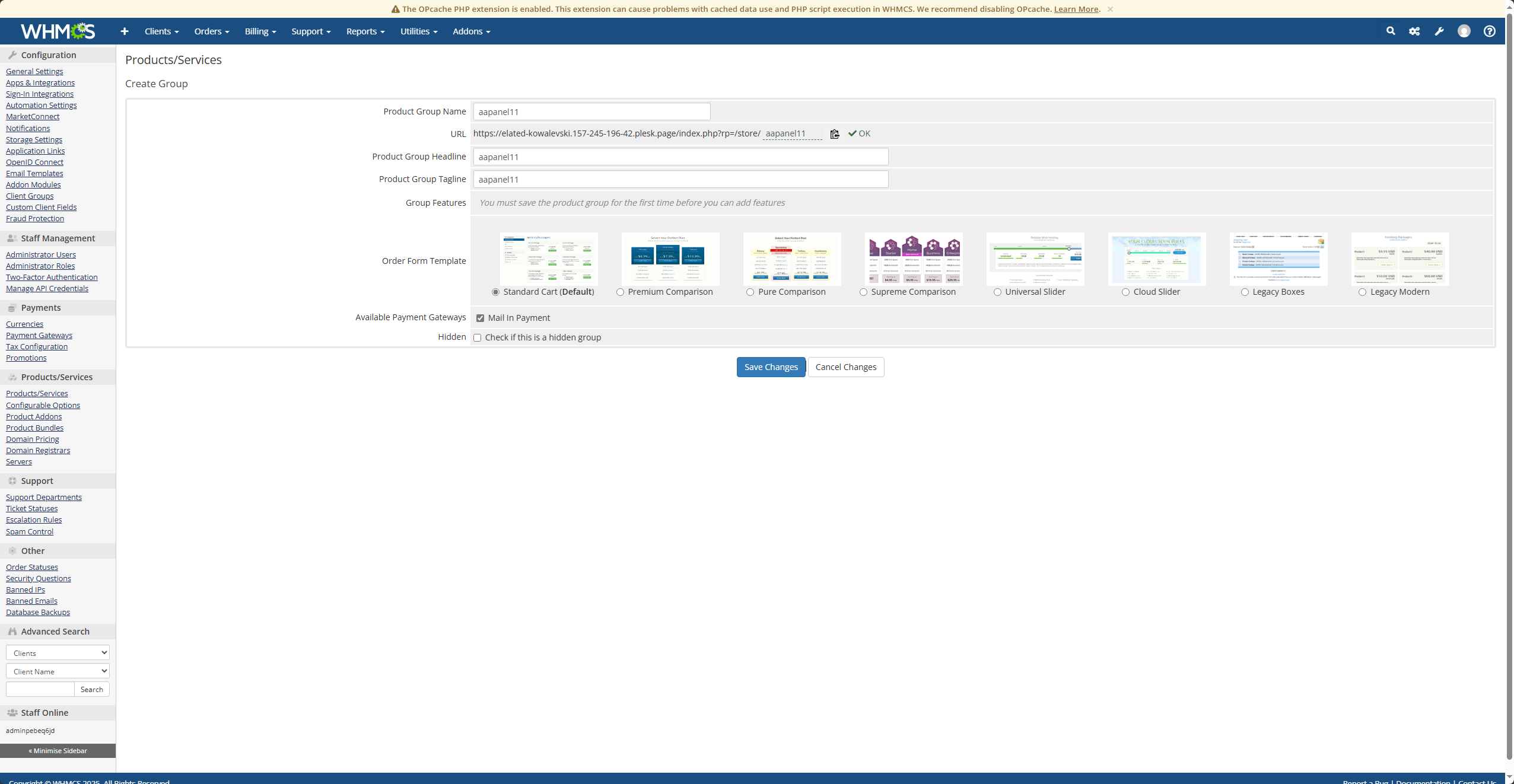Click the Cloud Slider template thumbnail
The height and width of the screenshot is (784, 1514).
tap(1156, 259)
